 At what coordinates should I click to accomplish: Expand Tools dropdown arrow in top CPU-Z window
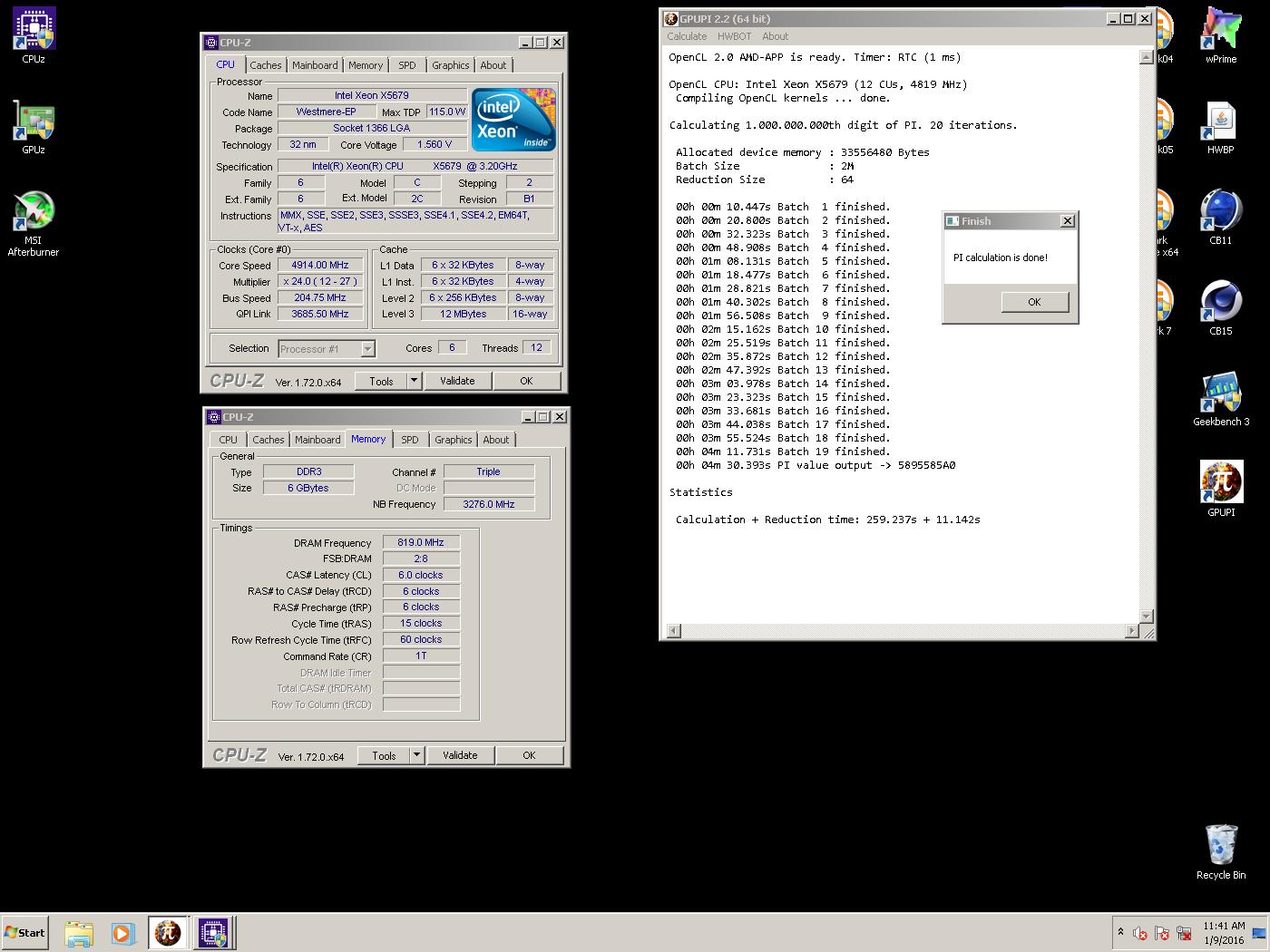(415, 381)
